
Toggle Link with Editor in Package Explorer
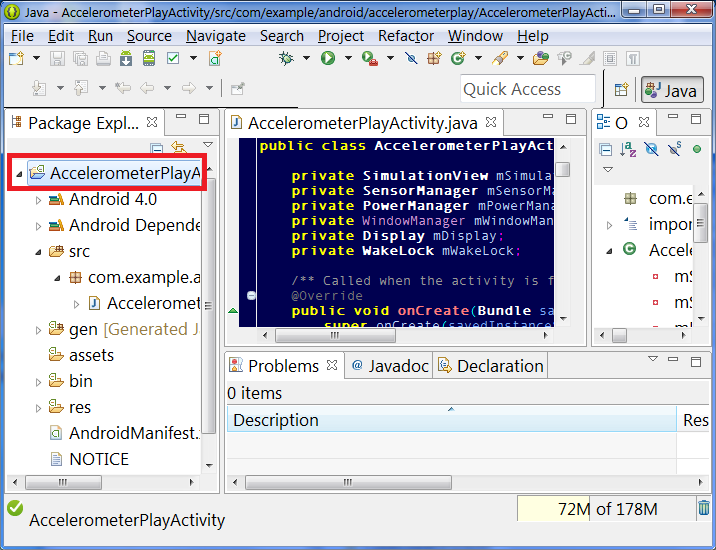[179, 148]
